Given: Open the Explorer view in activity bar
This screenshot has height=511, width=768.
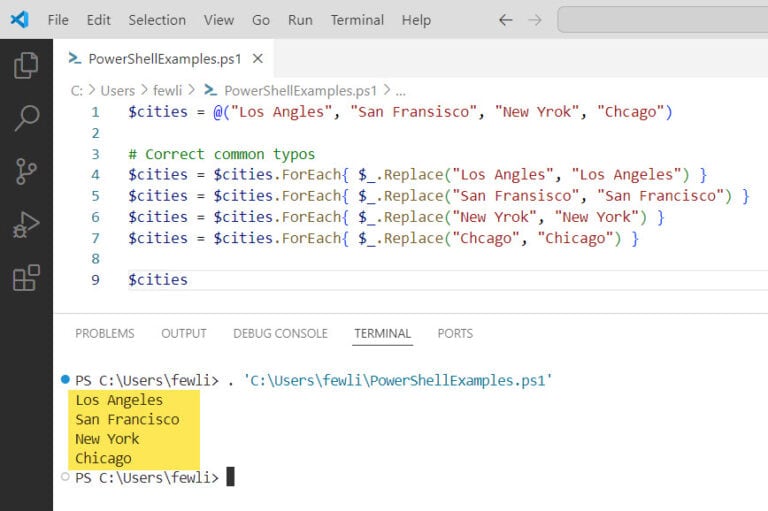Looking at the screenshot, I should pyautogui.click(x=26, y=65).
